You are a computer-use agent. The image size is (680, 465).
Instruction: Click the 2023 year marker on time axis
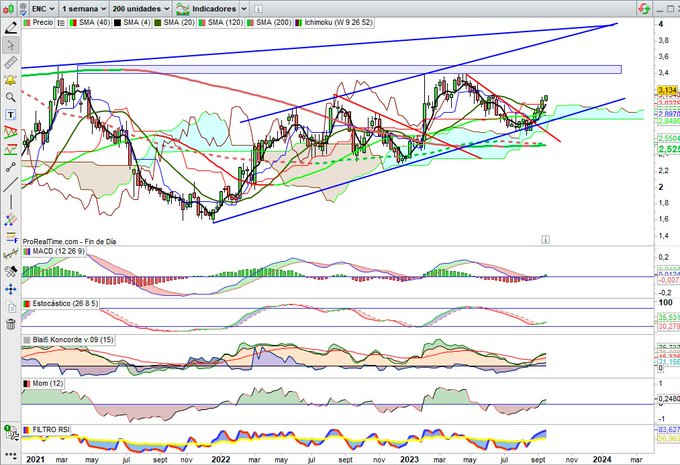409,459
